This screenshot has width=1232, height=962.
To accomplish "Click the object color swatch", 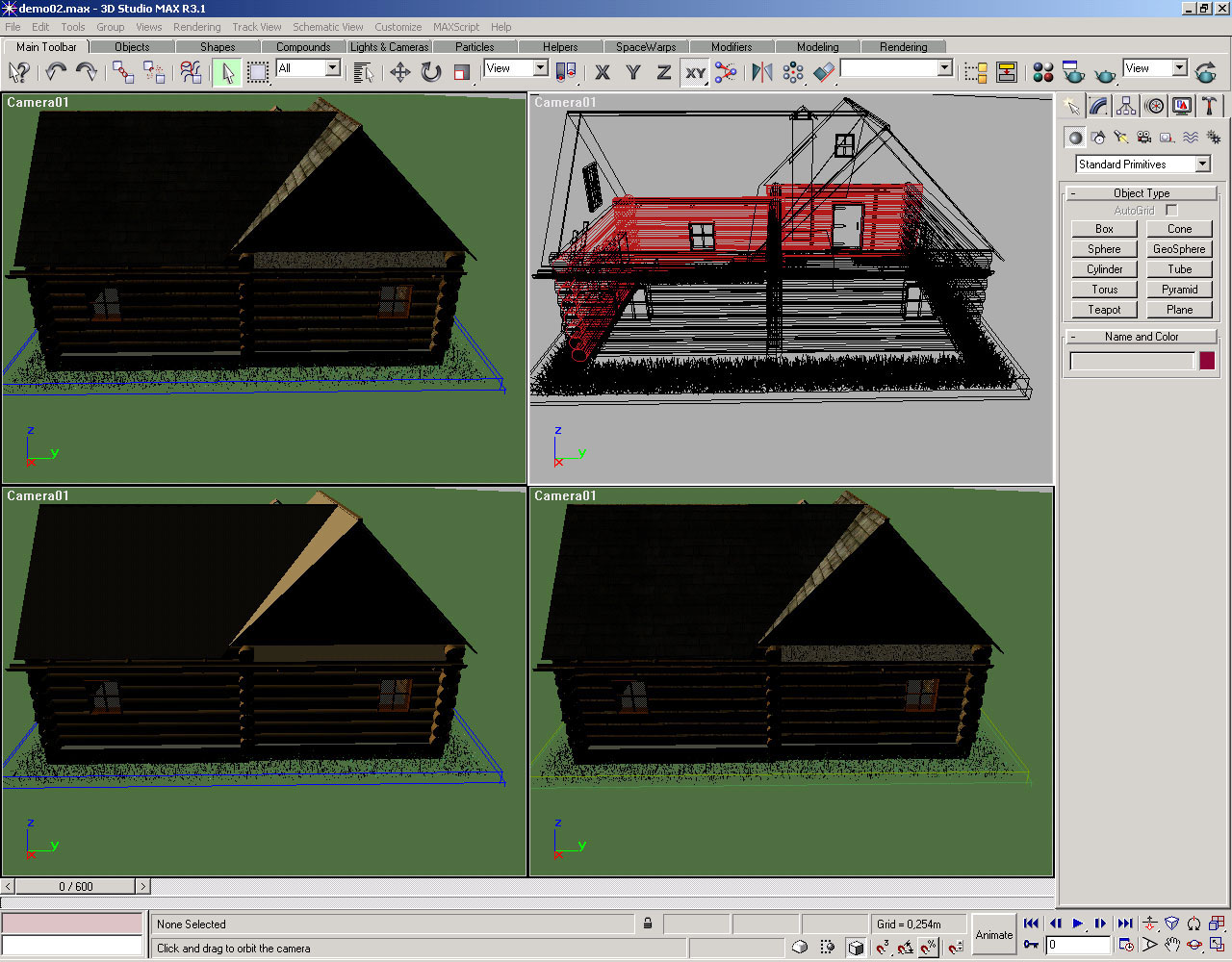I will point(1207,361).
